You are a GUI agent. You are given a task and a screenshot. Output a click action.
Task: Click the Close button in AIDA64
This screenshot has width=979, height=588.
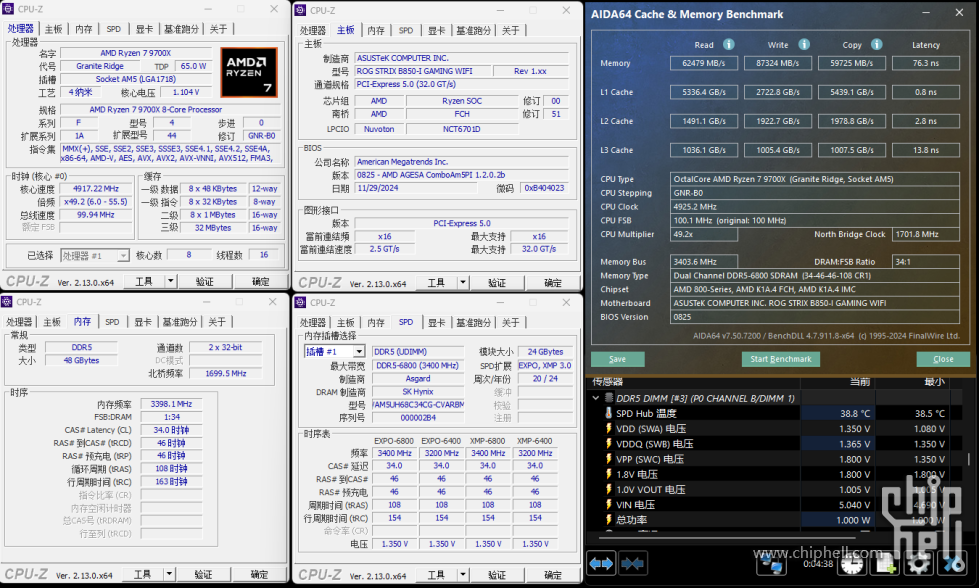point(943,359)
